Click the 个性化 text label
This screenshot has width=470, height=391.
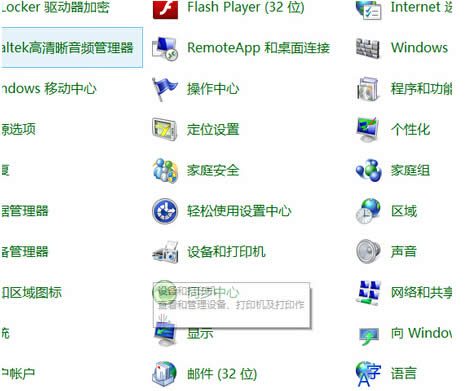click(x=410, y=129)
